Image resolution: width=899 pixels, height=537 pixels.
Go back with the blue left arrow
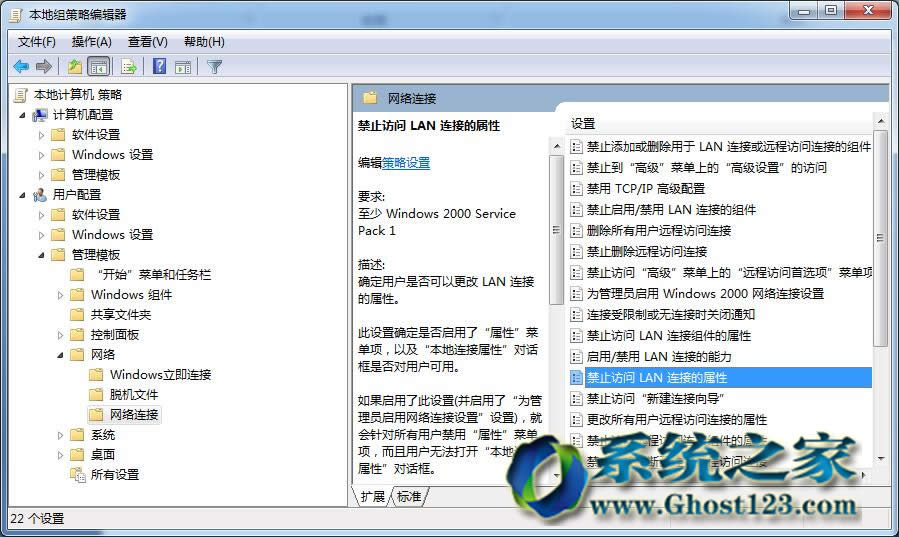click(21, 66)
